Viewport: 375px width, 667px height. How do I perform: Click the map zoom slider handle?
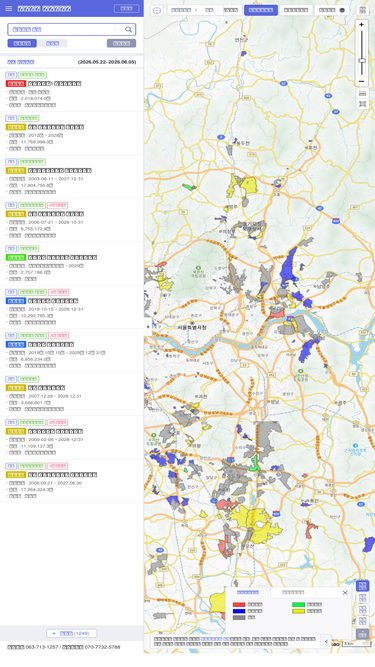coord(362,60)
